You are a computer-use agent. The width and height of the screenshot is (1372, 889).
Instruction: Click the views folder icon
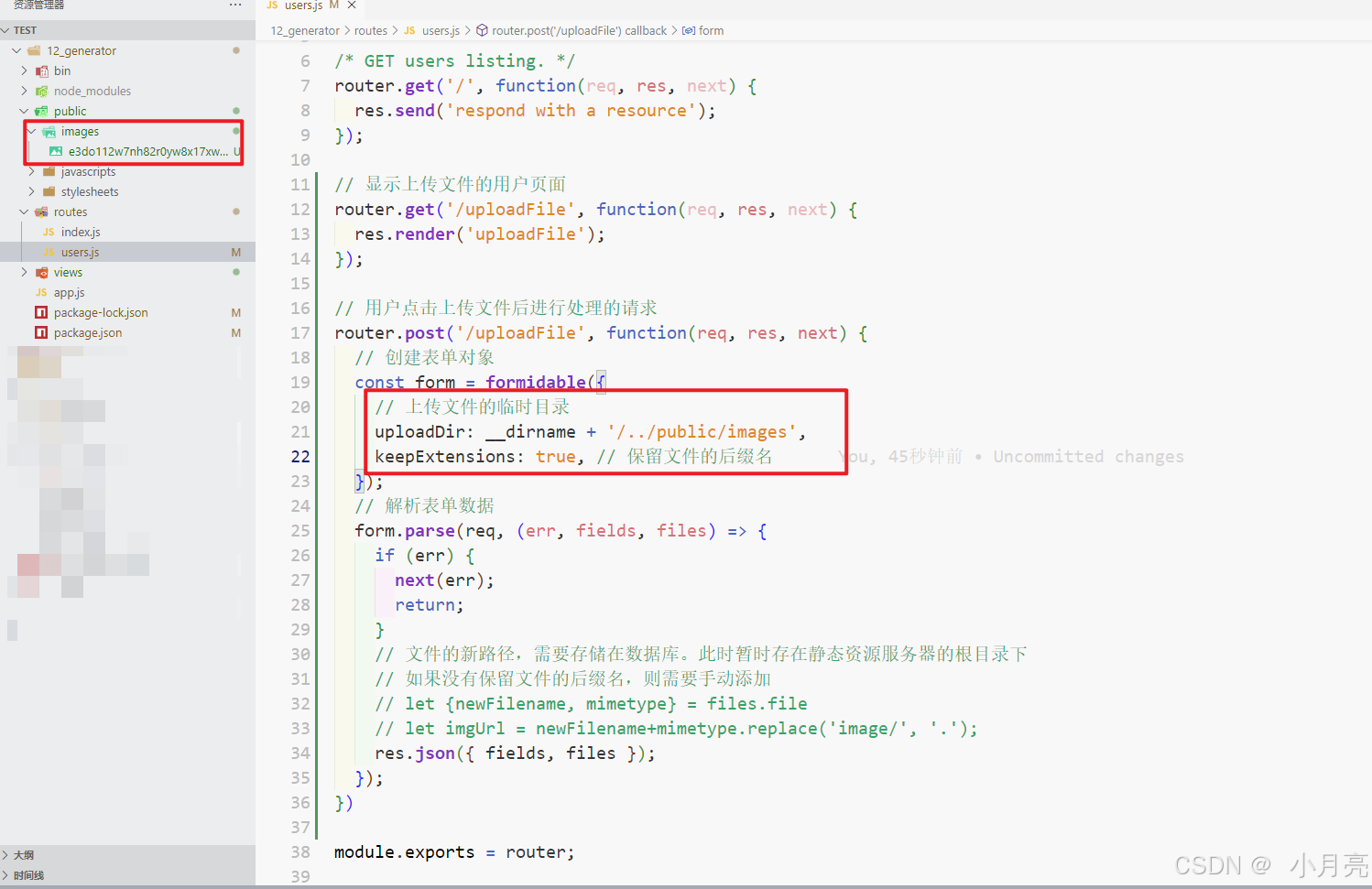click(x=41, y=272)
